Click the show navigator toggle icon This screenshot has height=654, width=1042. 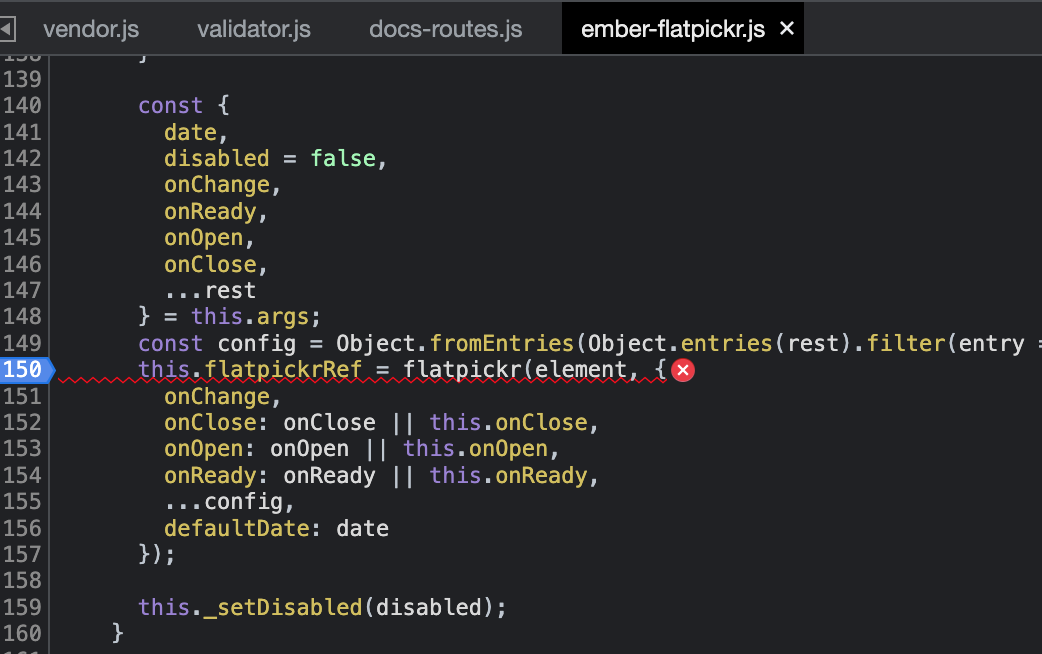tap(7, 29)
